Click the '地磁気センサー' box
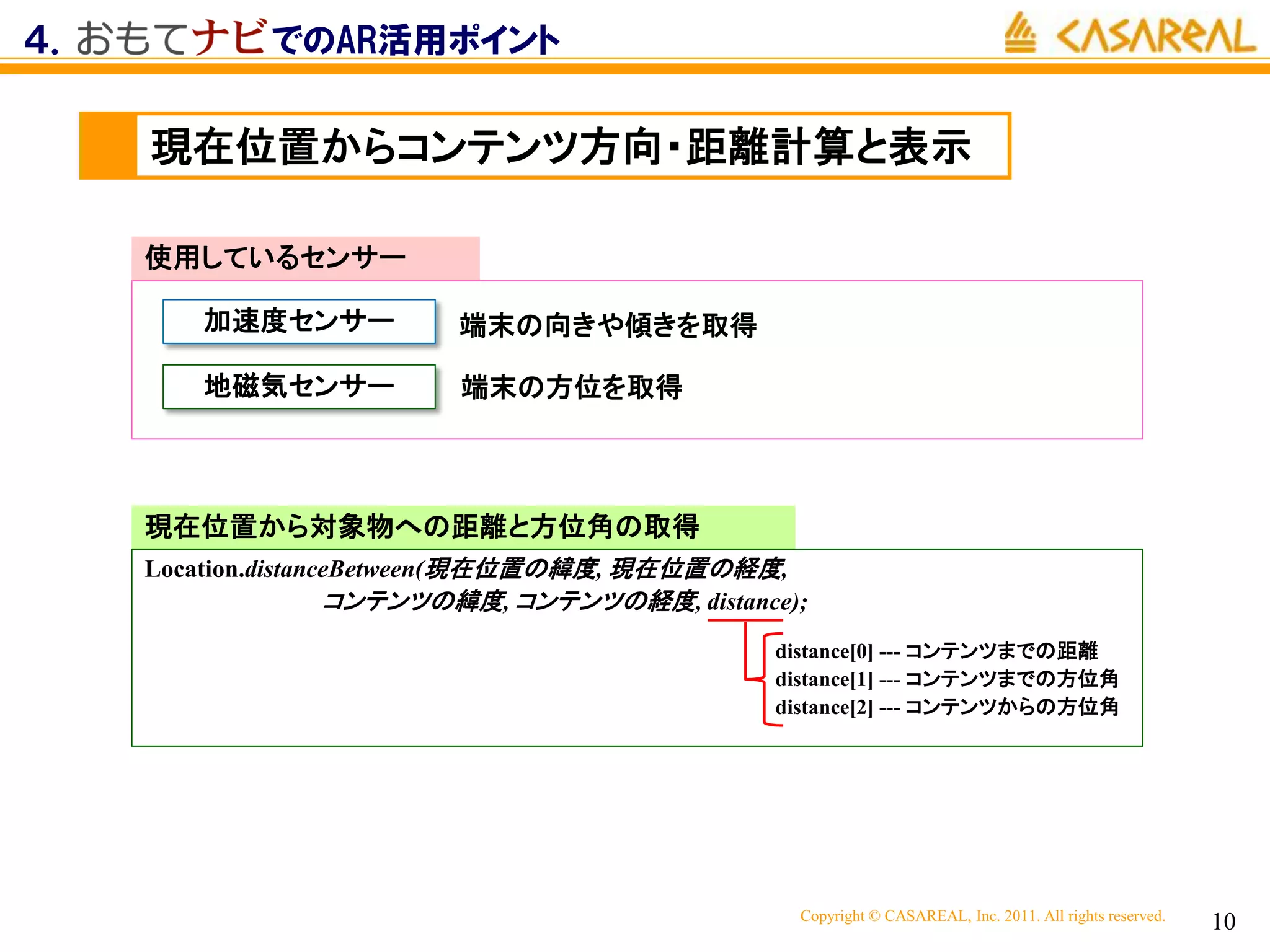Screen dimensions: 1270x952 (299, 386)
